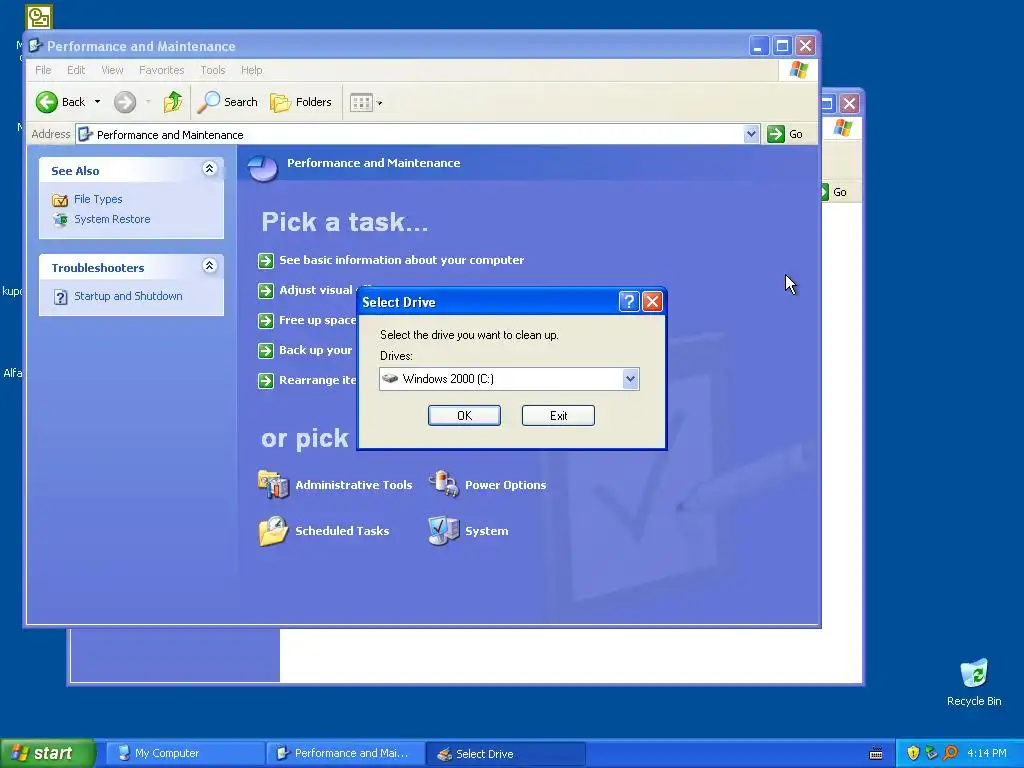1024x768 pixels.
Task: Click the Start button
Action: [47, 753]
